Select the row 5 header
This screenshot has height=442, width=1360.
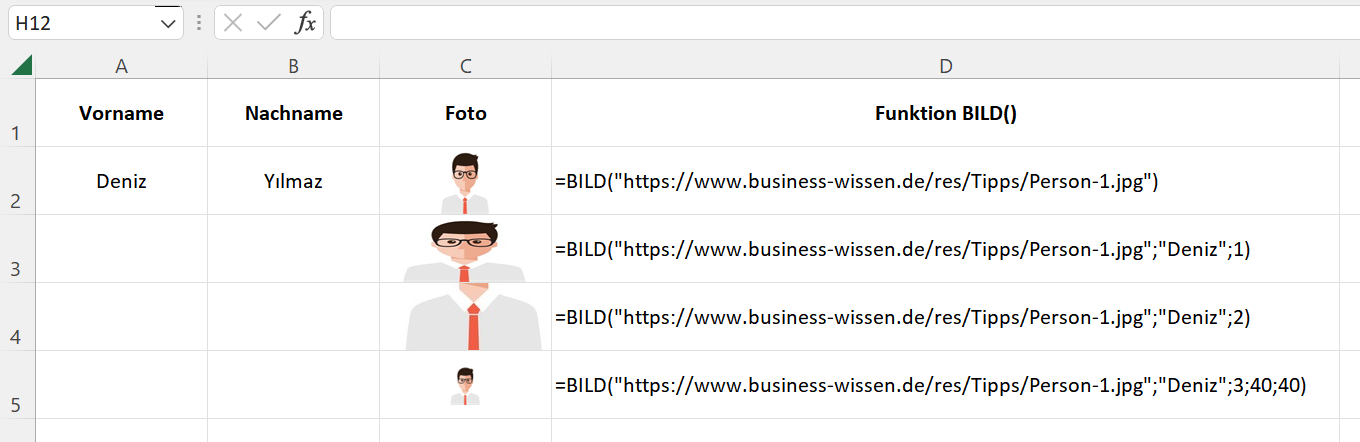pos(17,385)
